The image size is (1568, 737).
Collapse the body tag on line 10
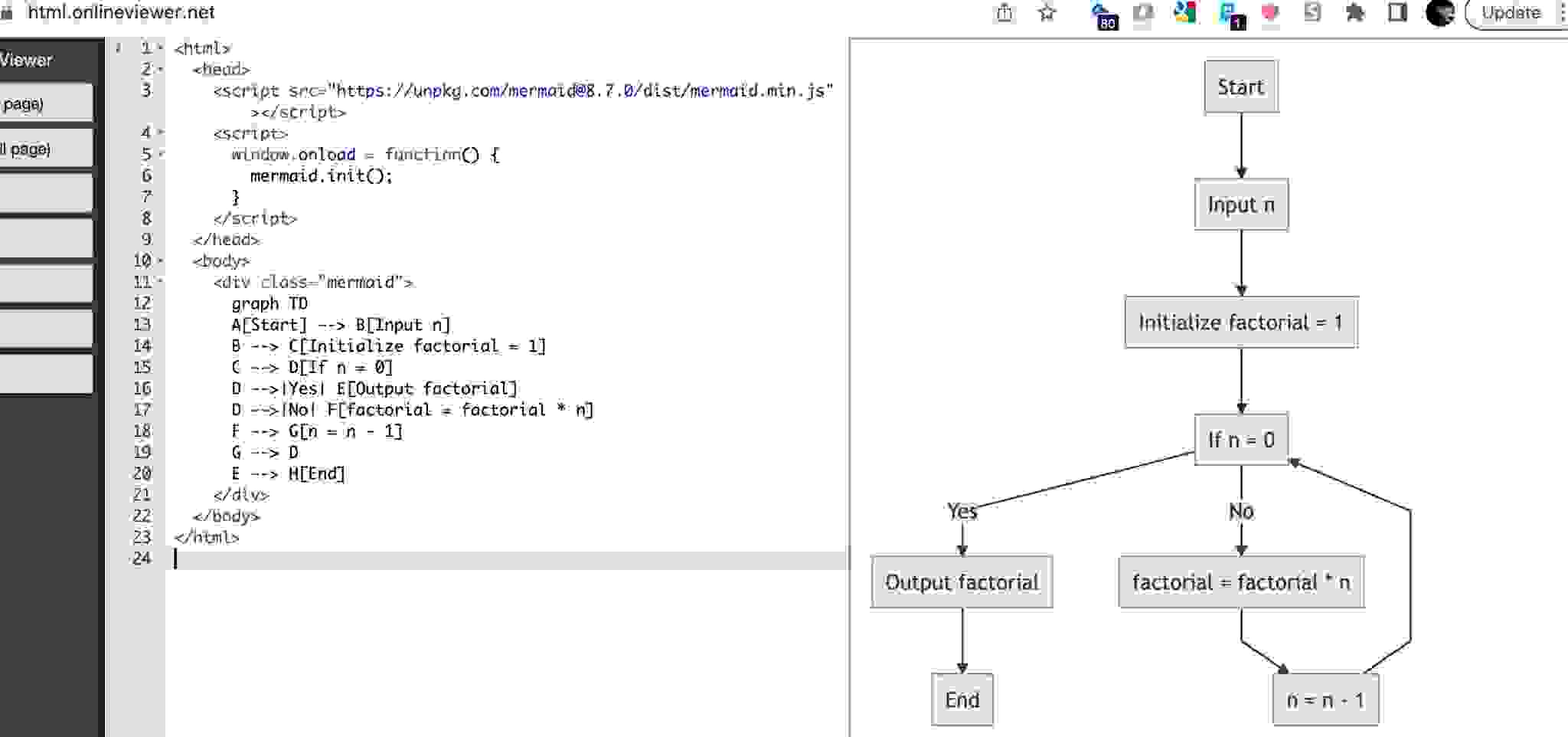[x=161, y=261]
